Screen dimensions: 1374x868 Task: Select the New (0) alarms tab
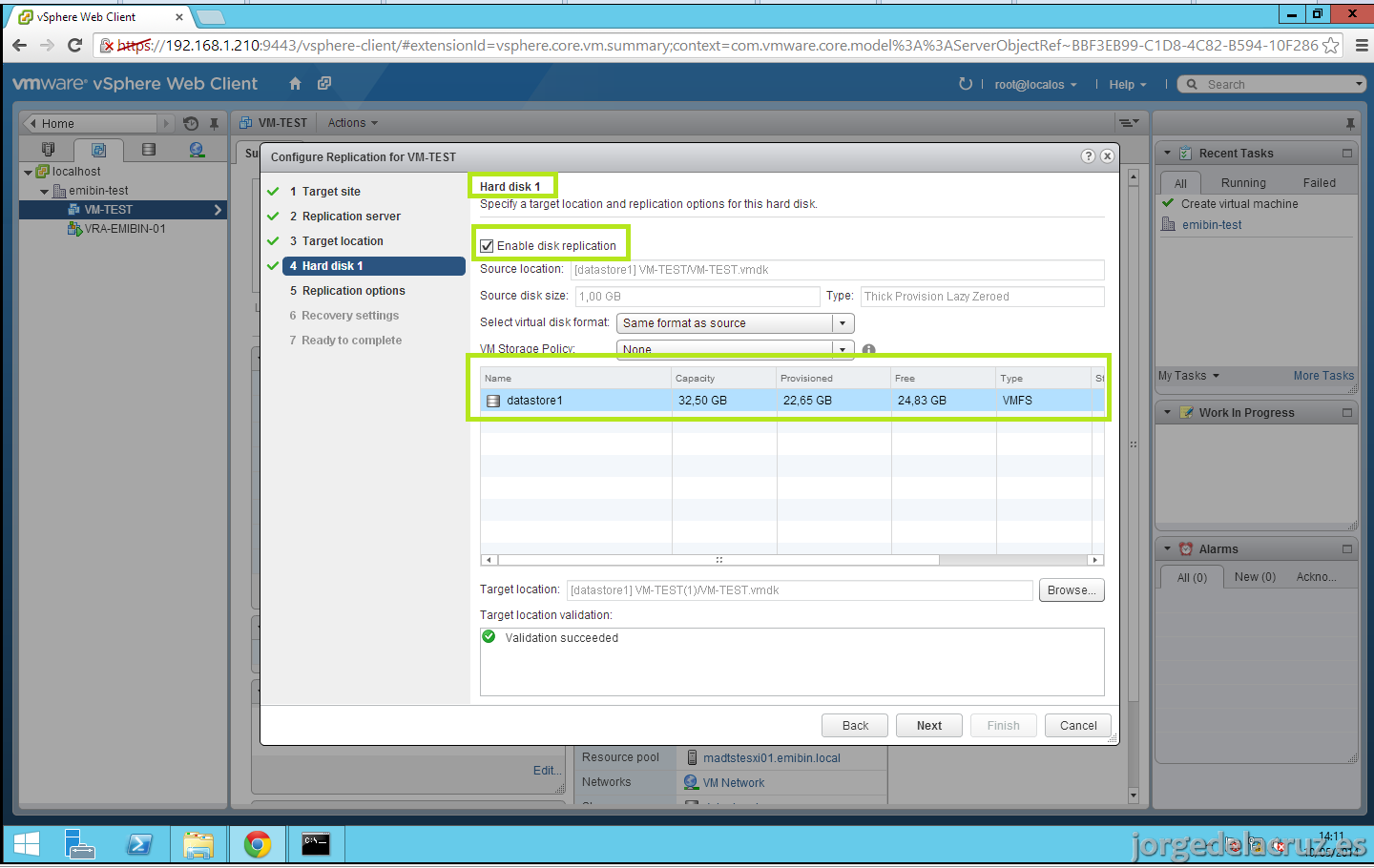(x=1255, y=577)
